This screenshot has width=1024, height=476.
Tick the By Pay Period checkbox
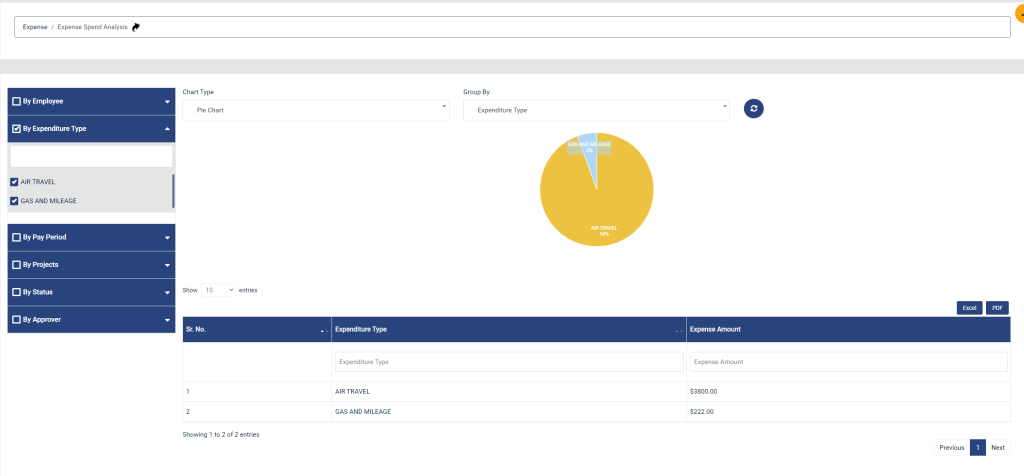(16, 237)
